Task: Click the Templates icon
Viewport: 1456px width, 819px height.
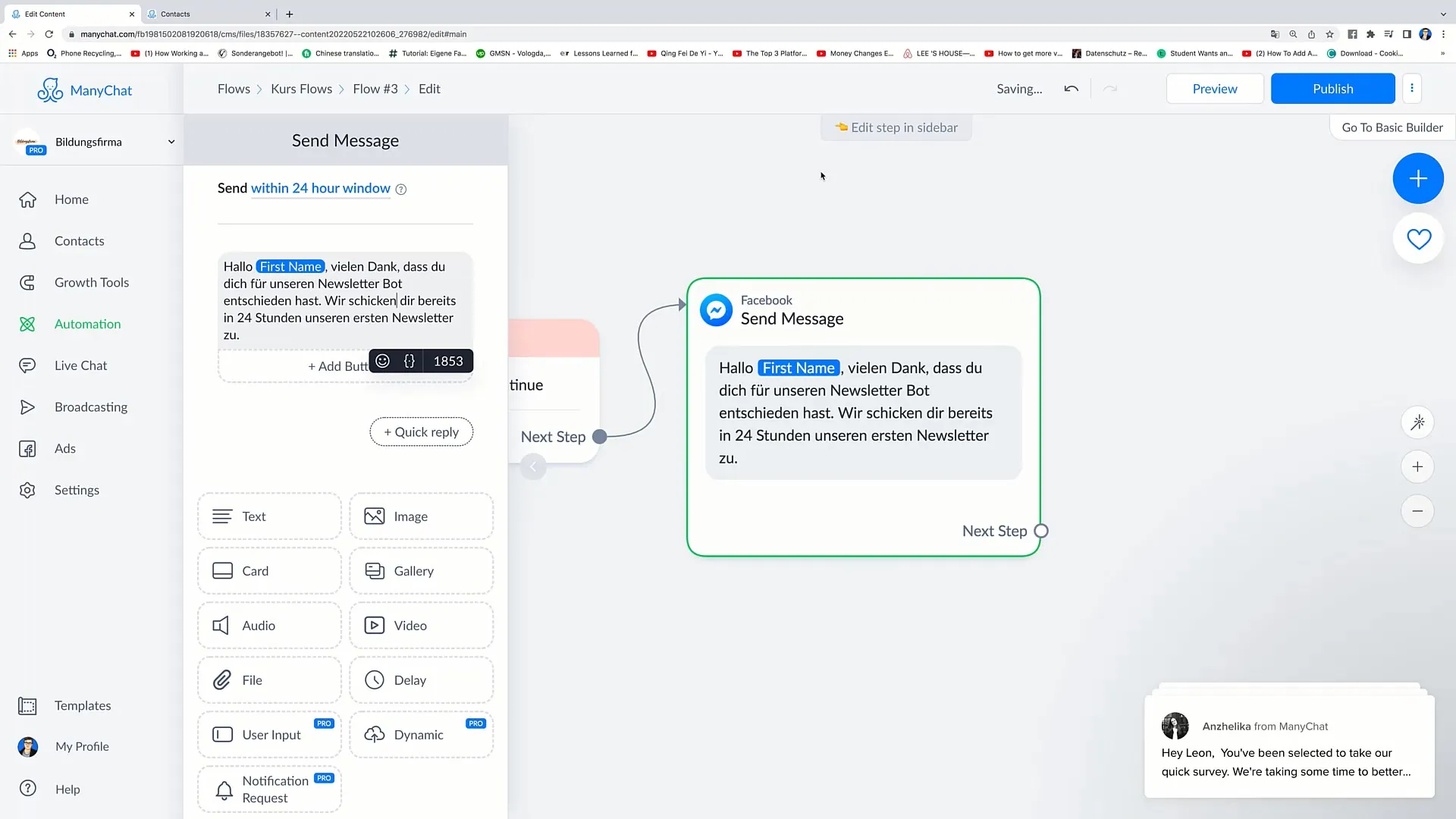Action: [27, 706]
